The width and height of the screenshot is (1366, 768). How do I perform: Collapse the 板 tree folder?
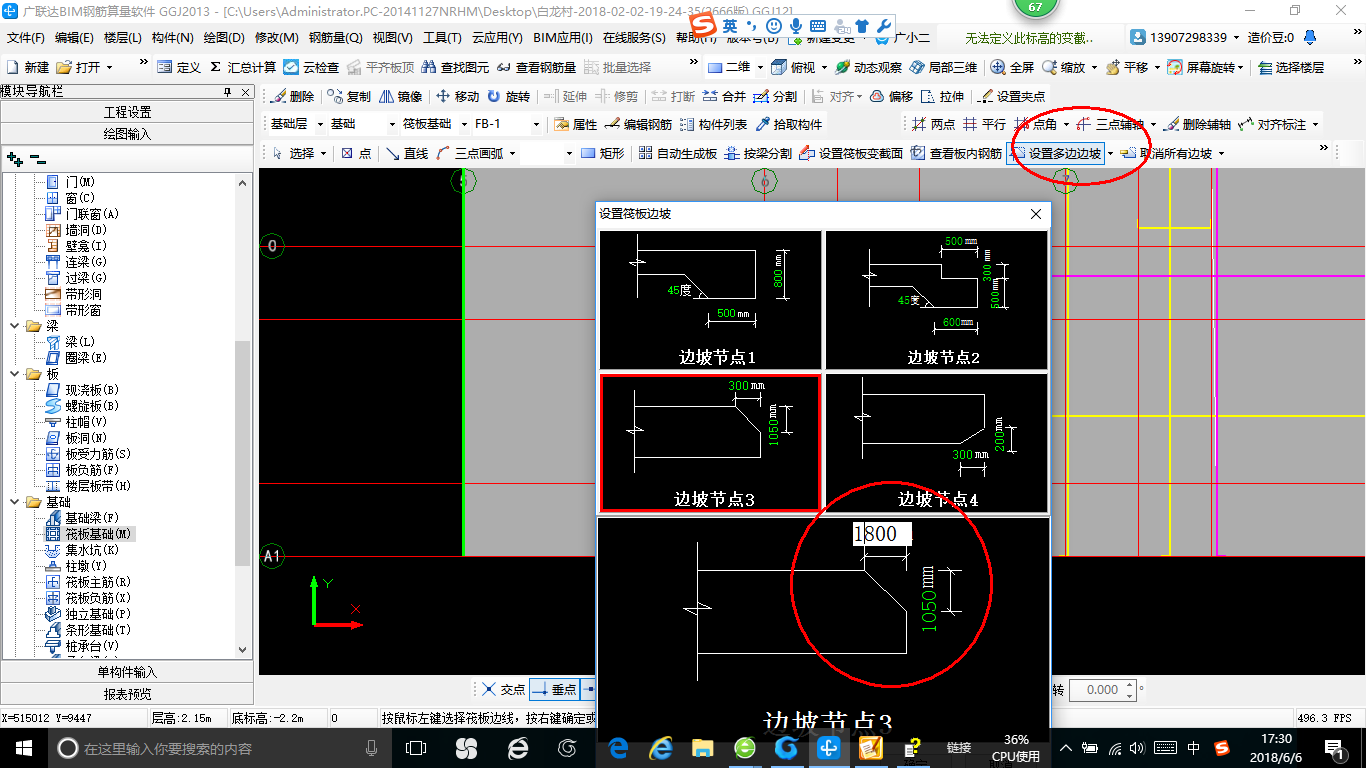(14, 374)
